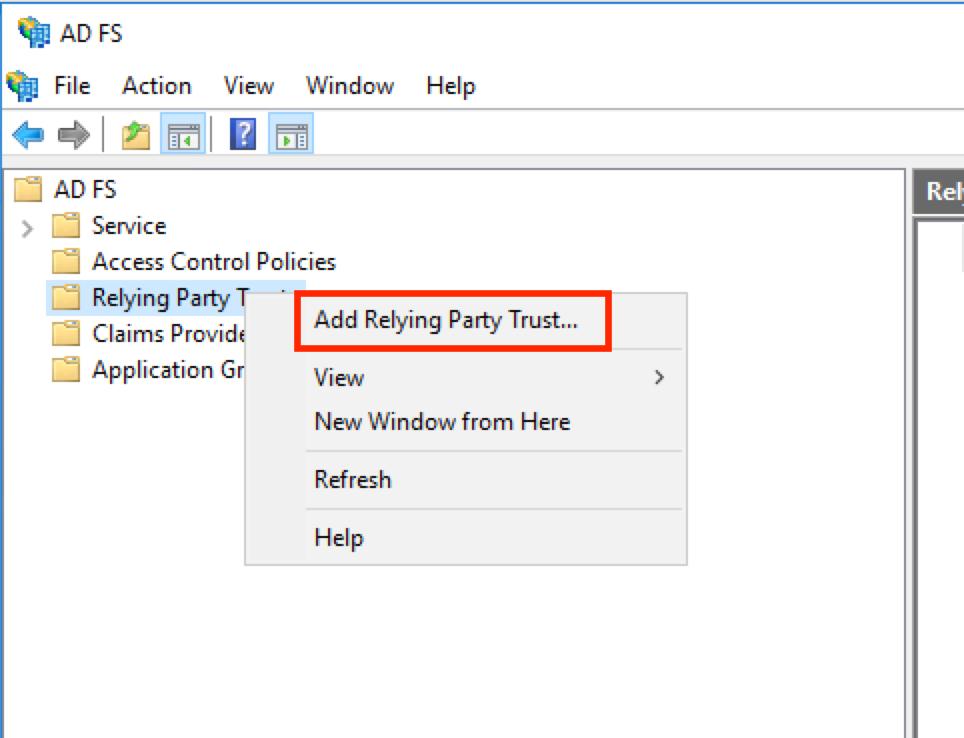Image resolution: width=964 pixels, height=738 pixels.
Task: Click the Up one level folder icon
Action: tap(134, 133)
